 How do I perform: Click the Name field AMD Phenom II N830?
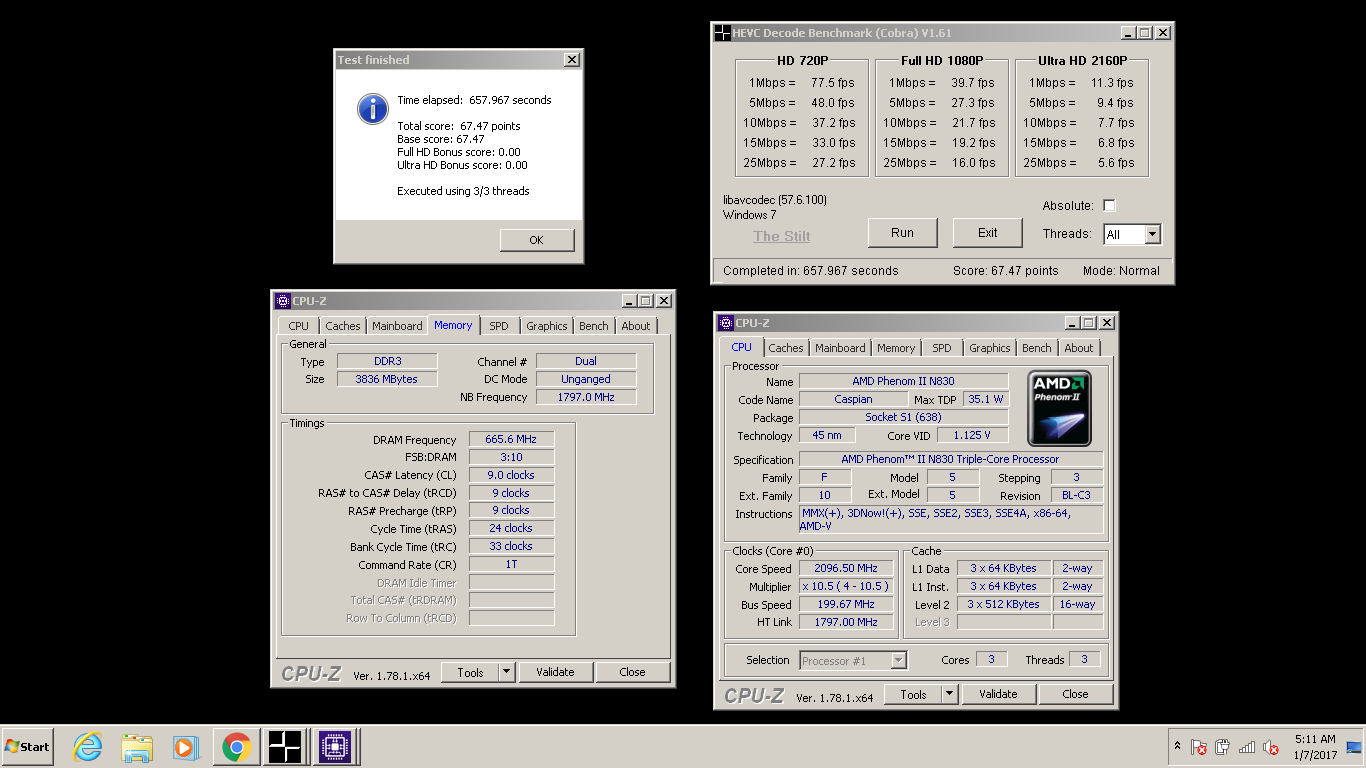tap(903, 382)
